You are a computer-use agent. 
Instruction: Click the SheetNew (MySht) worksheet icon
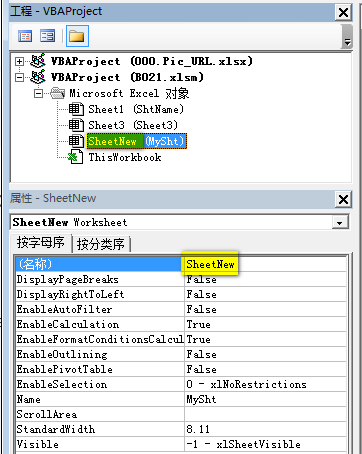[76, 141]
